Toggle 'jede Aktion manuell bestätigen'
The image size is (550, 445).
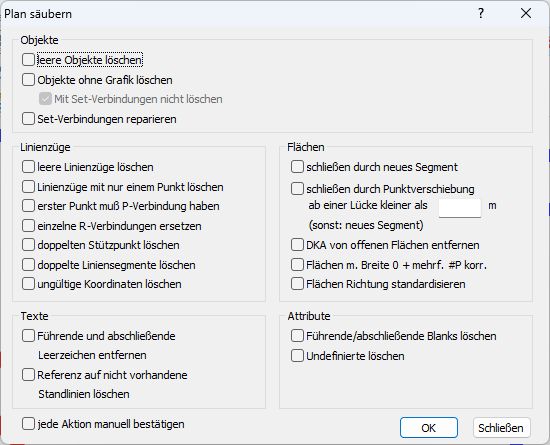pyautogui.click(x=28, y=424)
